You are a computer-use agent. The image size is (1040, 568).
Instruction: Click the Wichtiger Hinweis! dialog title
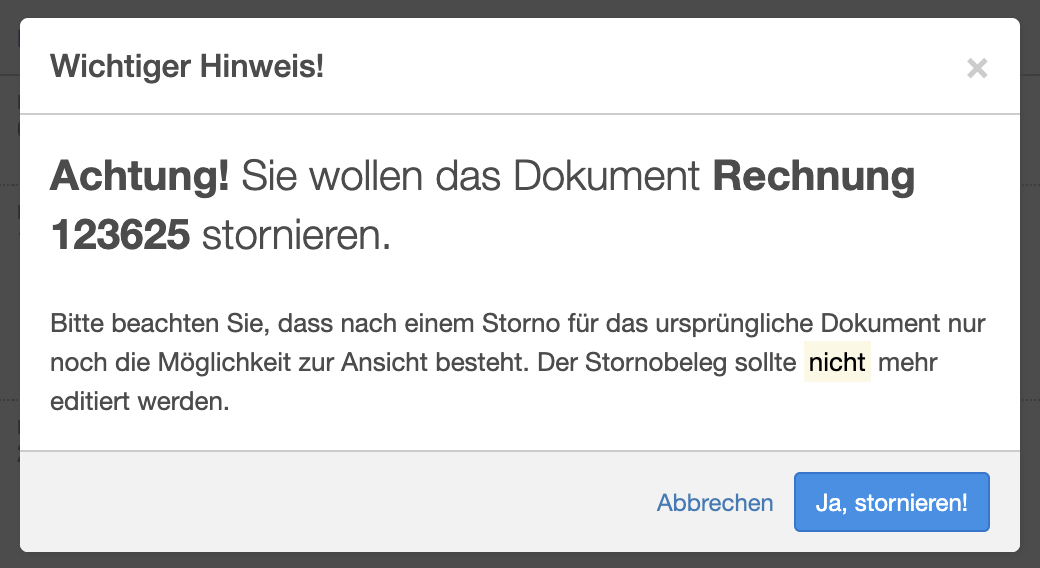187,68
